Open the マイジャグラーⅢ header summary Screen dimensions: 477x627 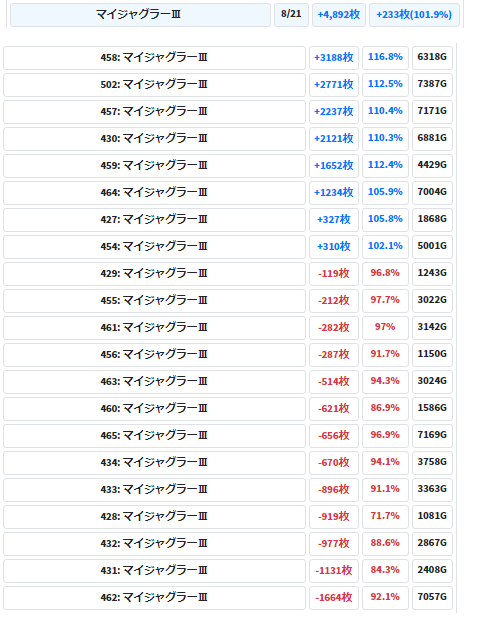pyautogui.click(x=140, y=15)
